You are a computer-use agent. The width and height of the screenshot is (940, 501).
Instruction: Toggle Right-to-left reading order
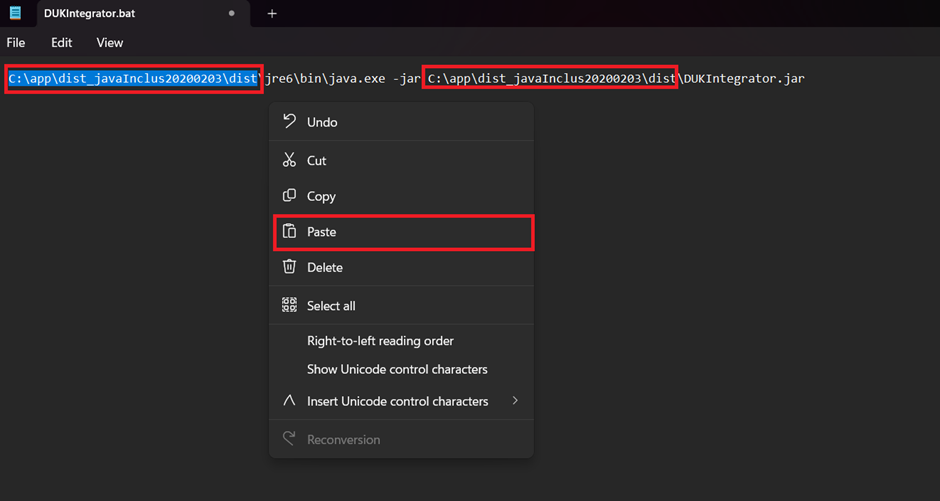click(x=380, y=341)
